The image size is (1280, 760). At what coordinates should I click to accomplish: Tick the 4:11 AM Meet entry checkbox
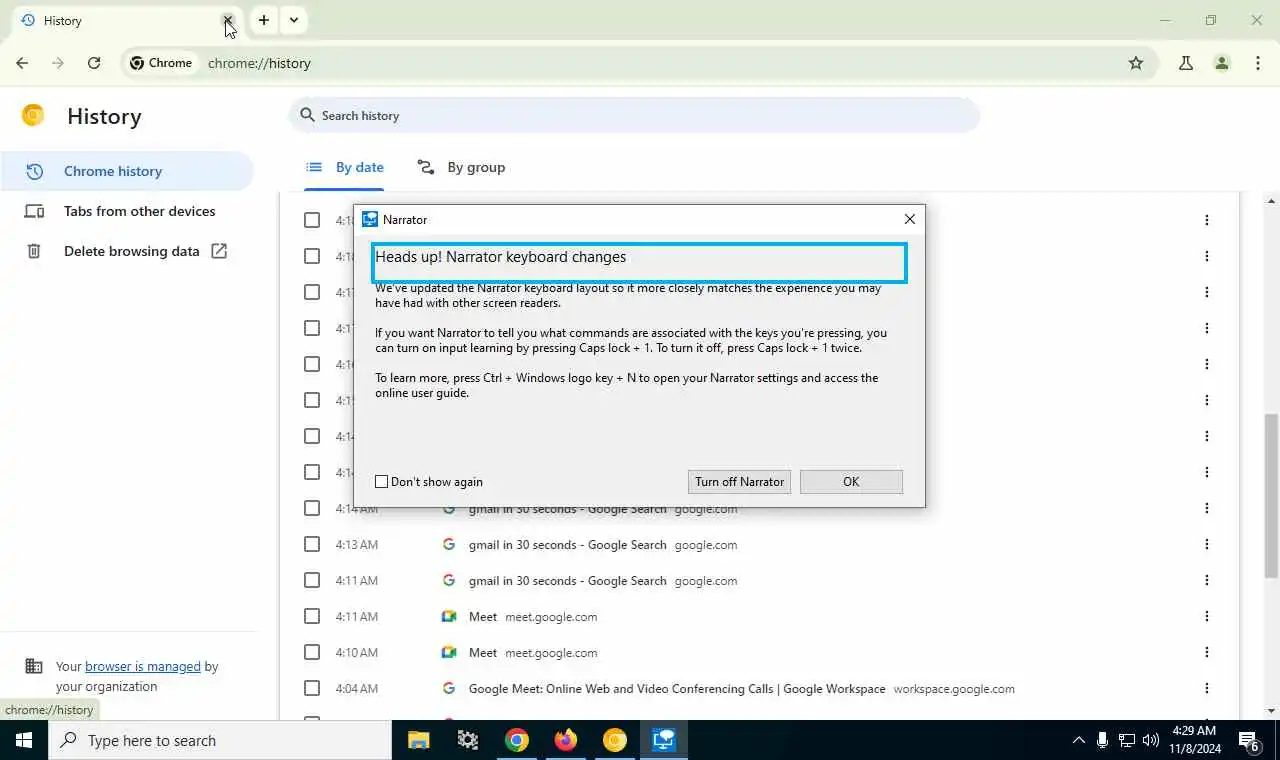[312, 616]
